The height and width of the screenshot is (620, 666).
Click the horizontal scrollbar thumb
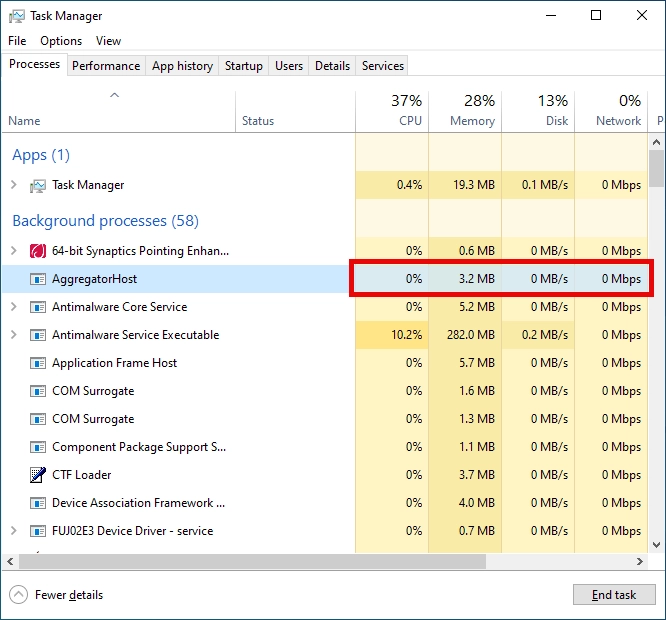[x=252, y=561]
